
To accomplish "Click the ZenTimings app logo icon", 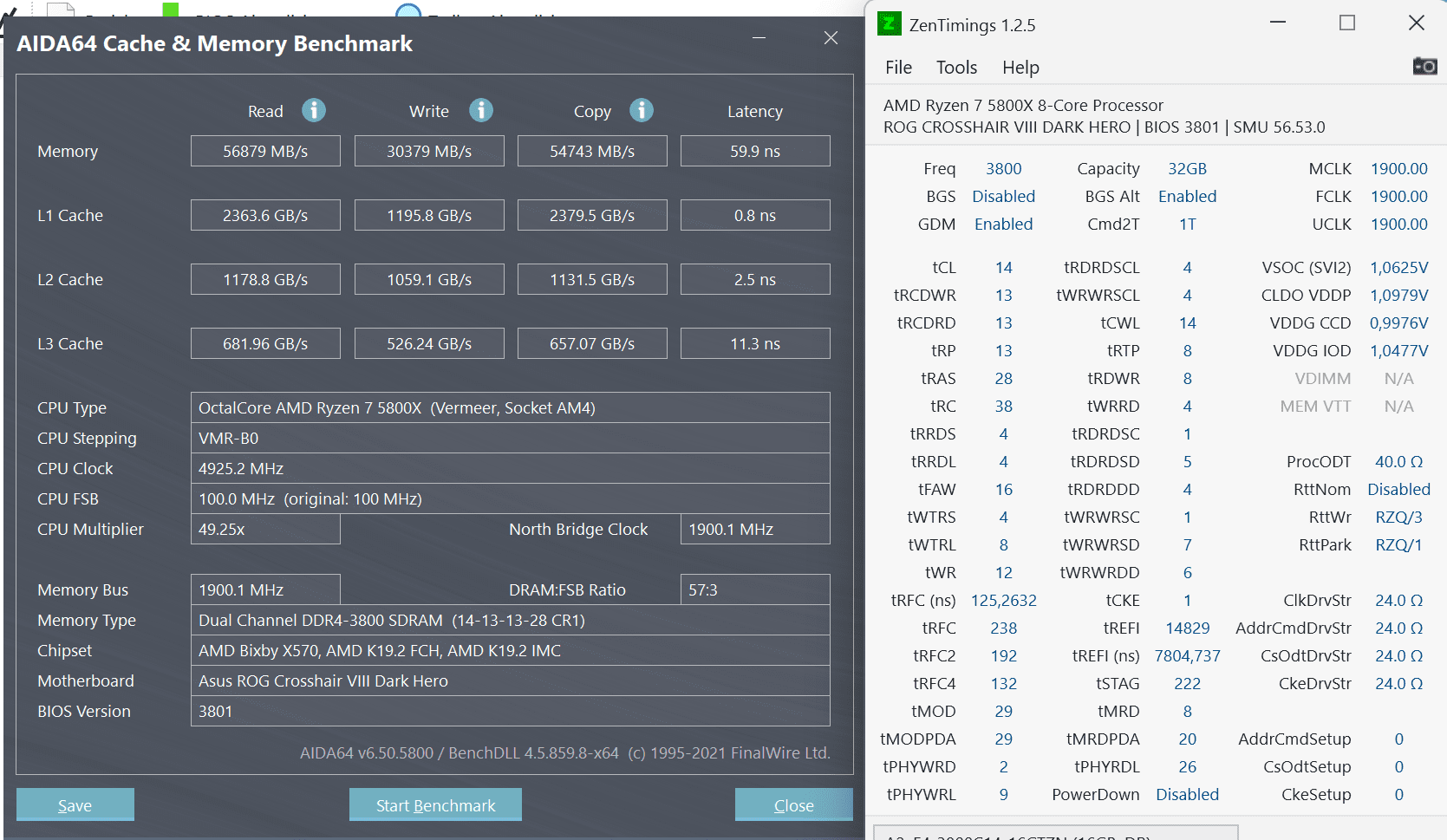I will coord(890,23).
